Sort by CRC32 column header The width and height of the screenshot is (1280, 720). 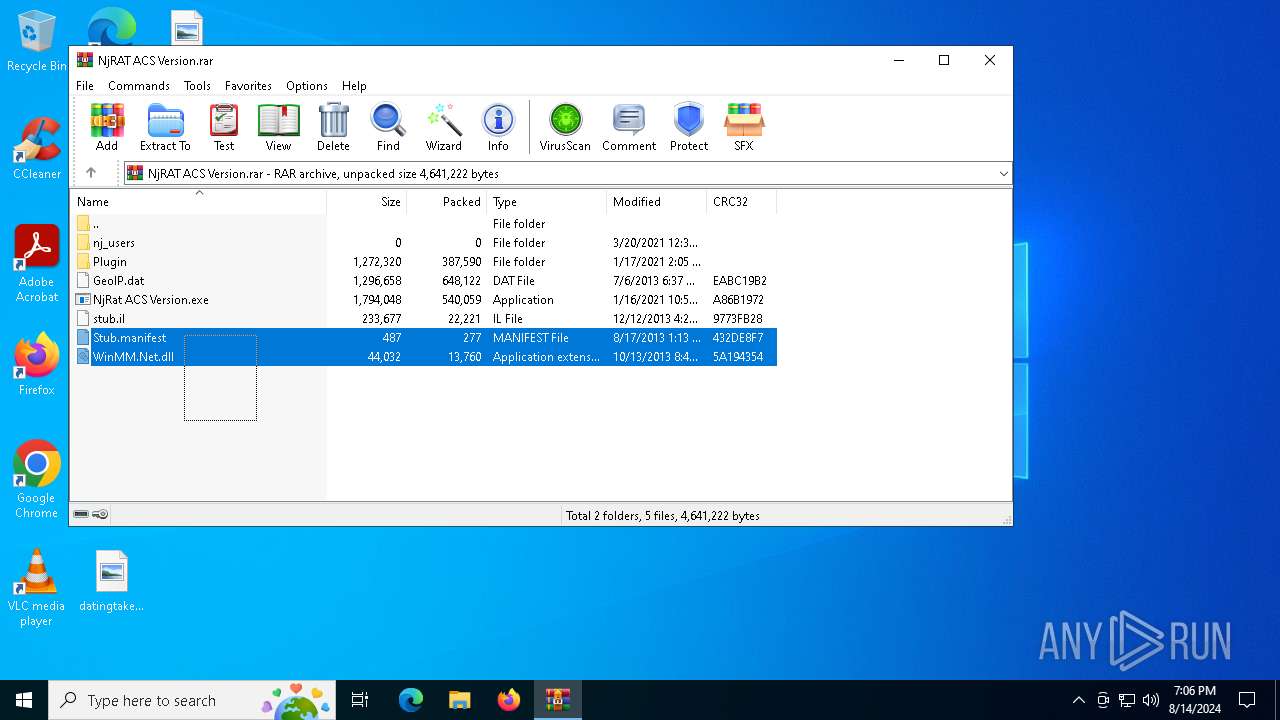(742, 202)
